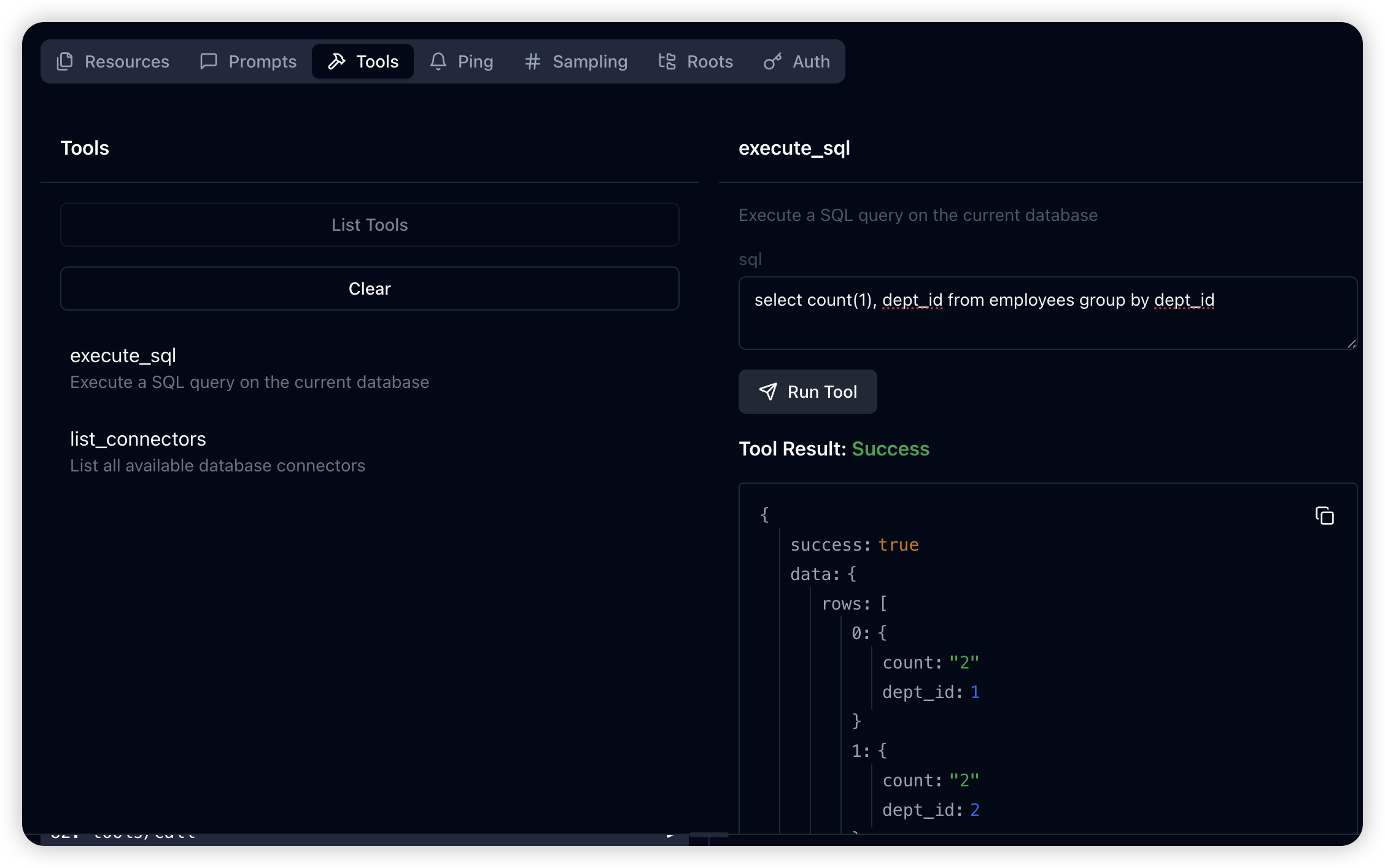1385x868 pixels.
Task: Switch to the Tools tab label
Action: pyautogui.click(x=377, y=61)
